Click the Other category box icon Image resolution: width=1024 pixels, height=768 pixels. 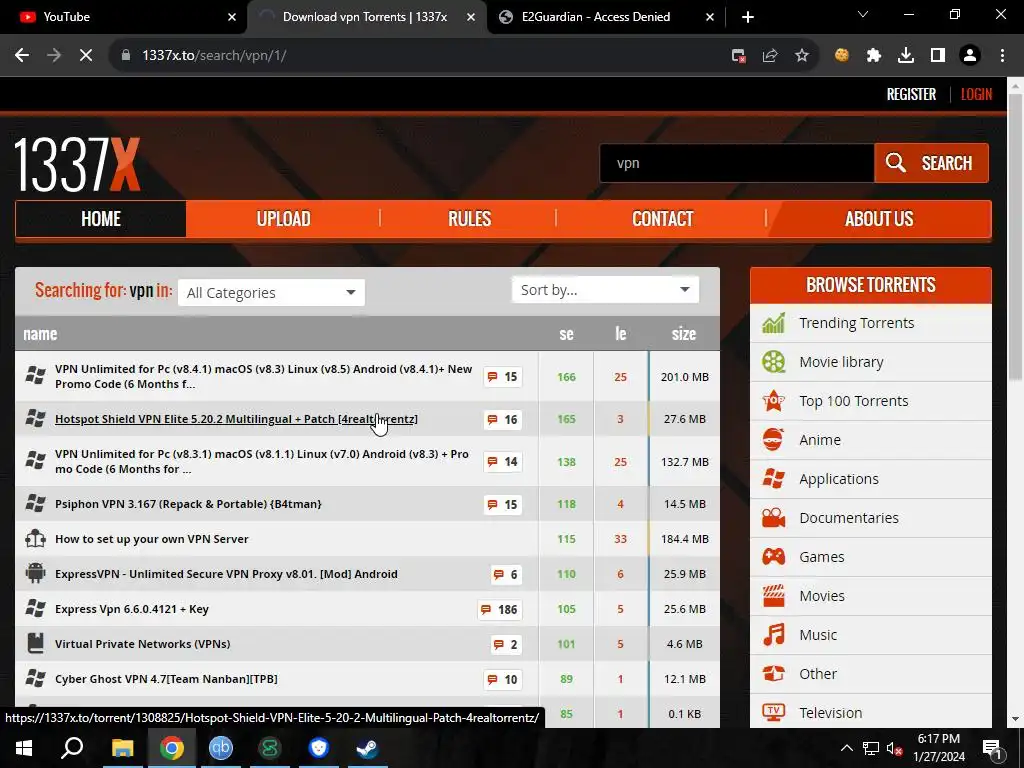[774, 673]
